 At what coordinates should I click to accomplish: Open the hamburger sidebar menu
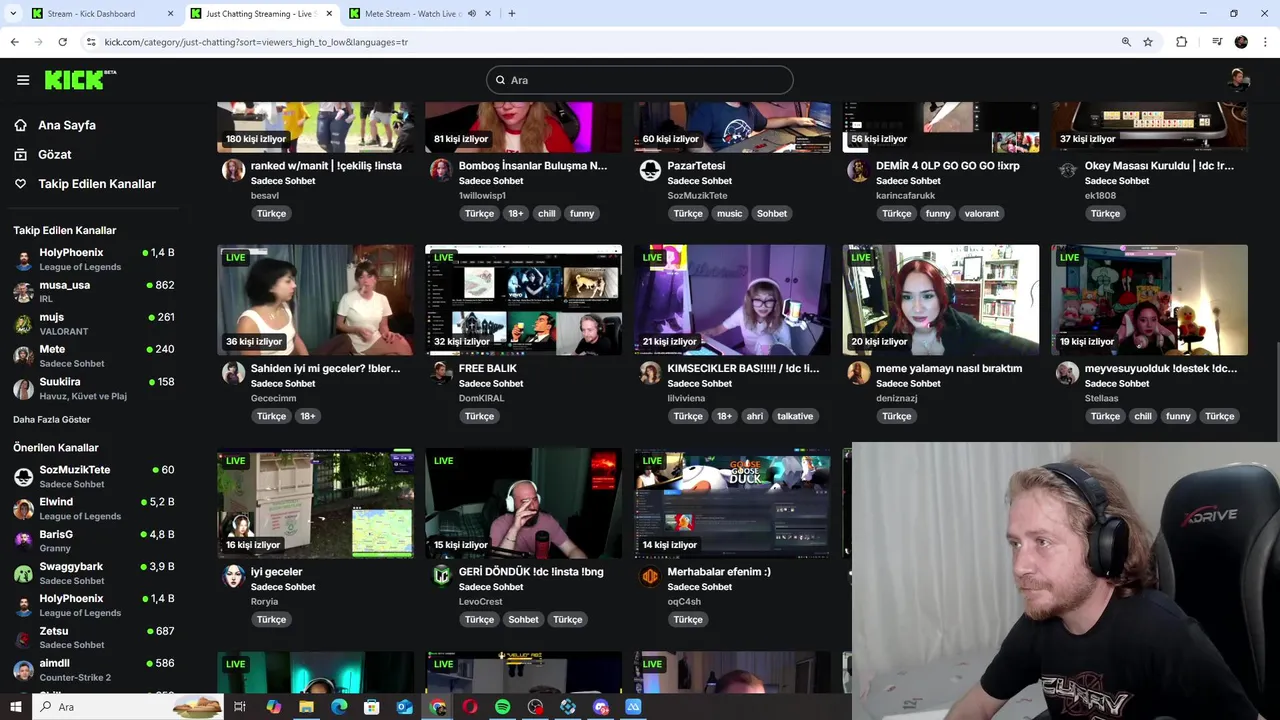point(23,80)
